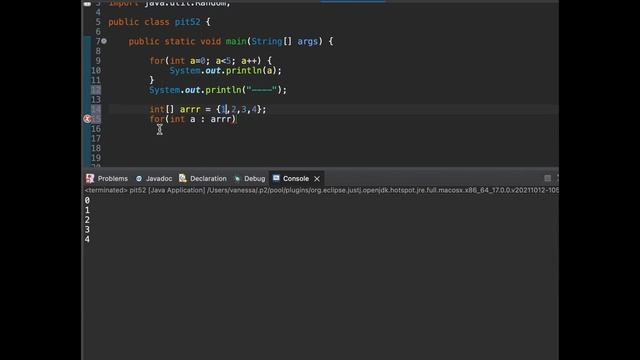
Task: Click the terminated pit52 launch description text
Action: tap(321, 190)
